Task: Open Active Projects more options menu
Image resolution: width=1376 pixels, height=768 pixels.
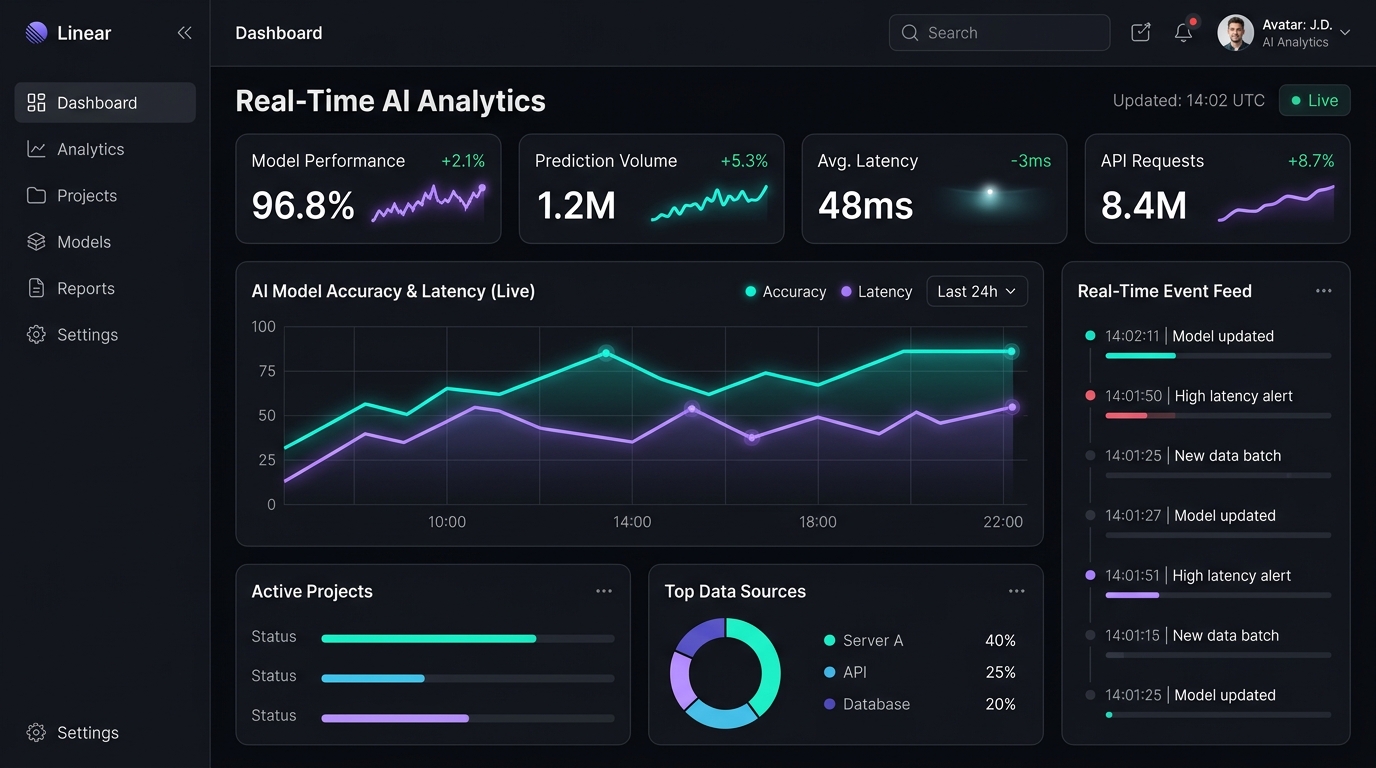Action: tap(604, 591)
